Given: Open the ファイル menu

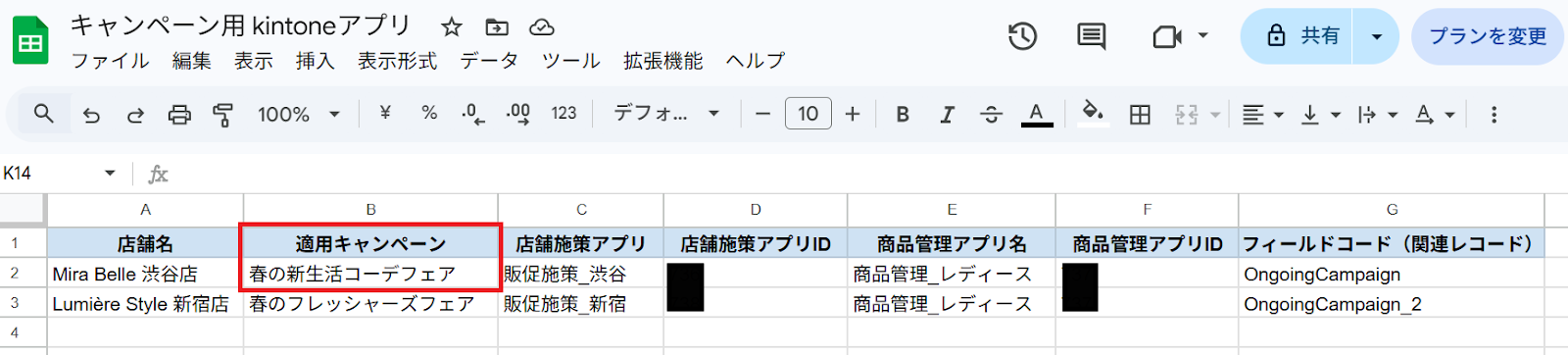Looking at the screenshot, I should point(111,61).
